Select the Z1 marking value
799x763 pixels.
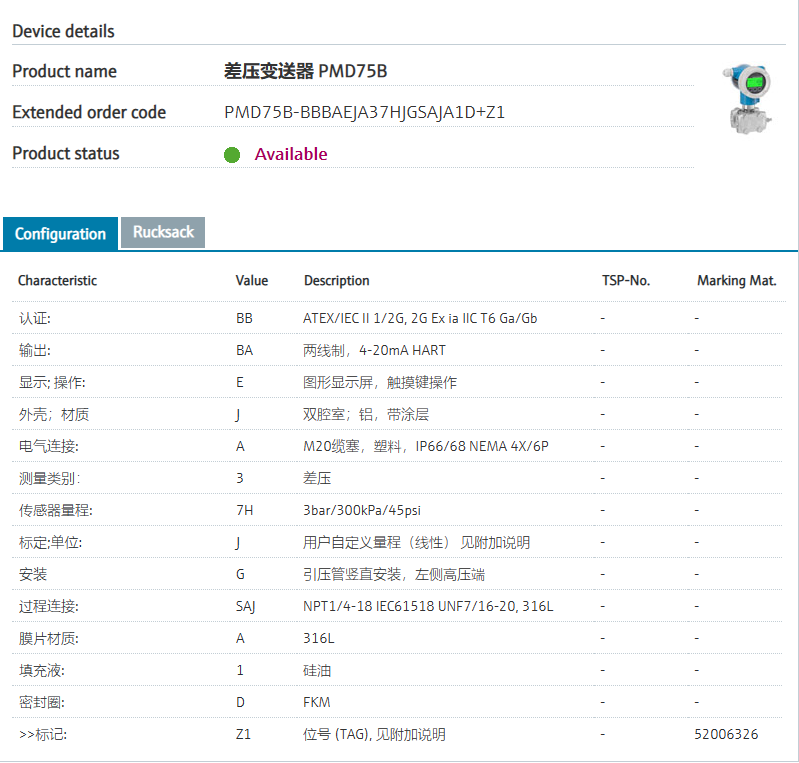coord(243,734)
